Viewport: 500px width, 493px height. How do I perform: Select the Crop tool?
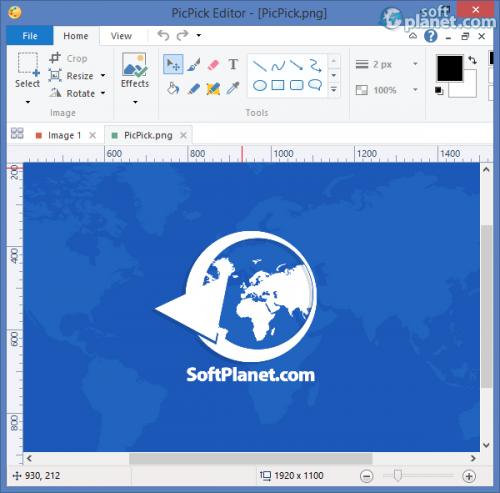(x=68, y=58)
